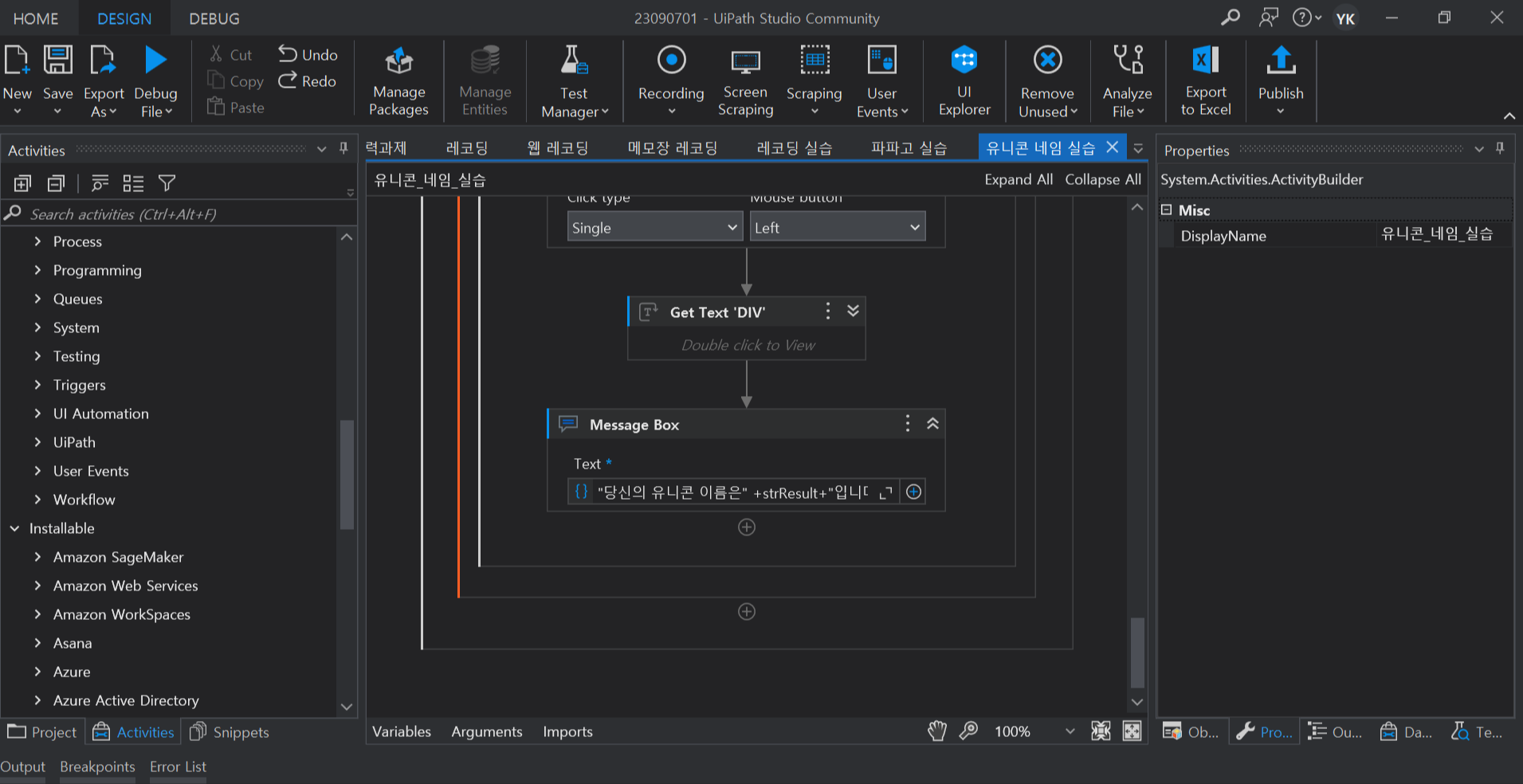The image size is (1523, 784).
Task: Open Test Manager menu
Action: (575, 81)
